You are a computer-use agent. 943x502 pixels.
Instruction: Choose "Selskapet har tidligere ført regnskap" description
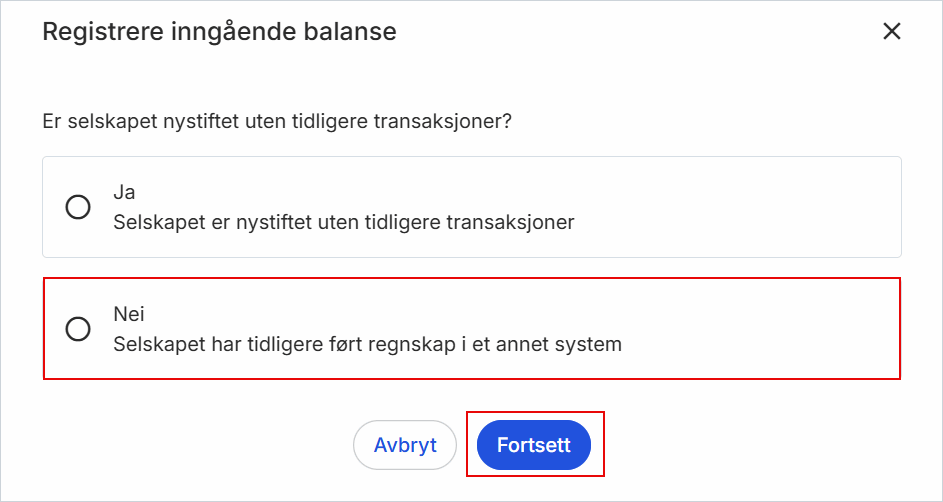[367, 344]
